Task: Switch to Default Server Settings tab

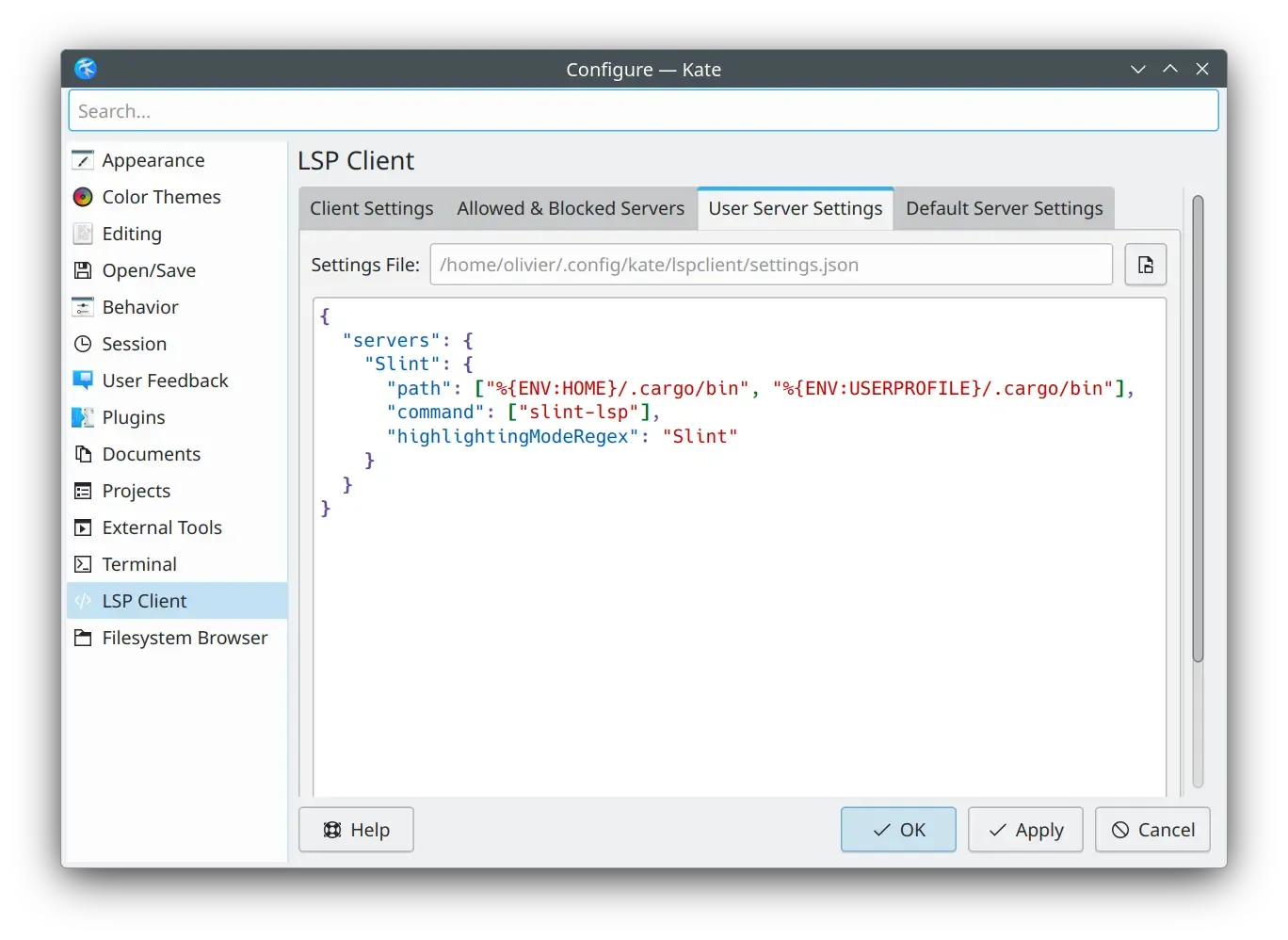Action: [x=1004, y=208]
